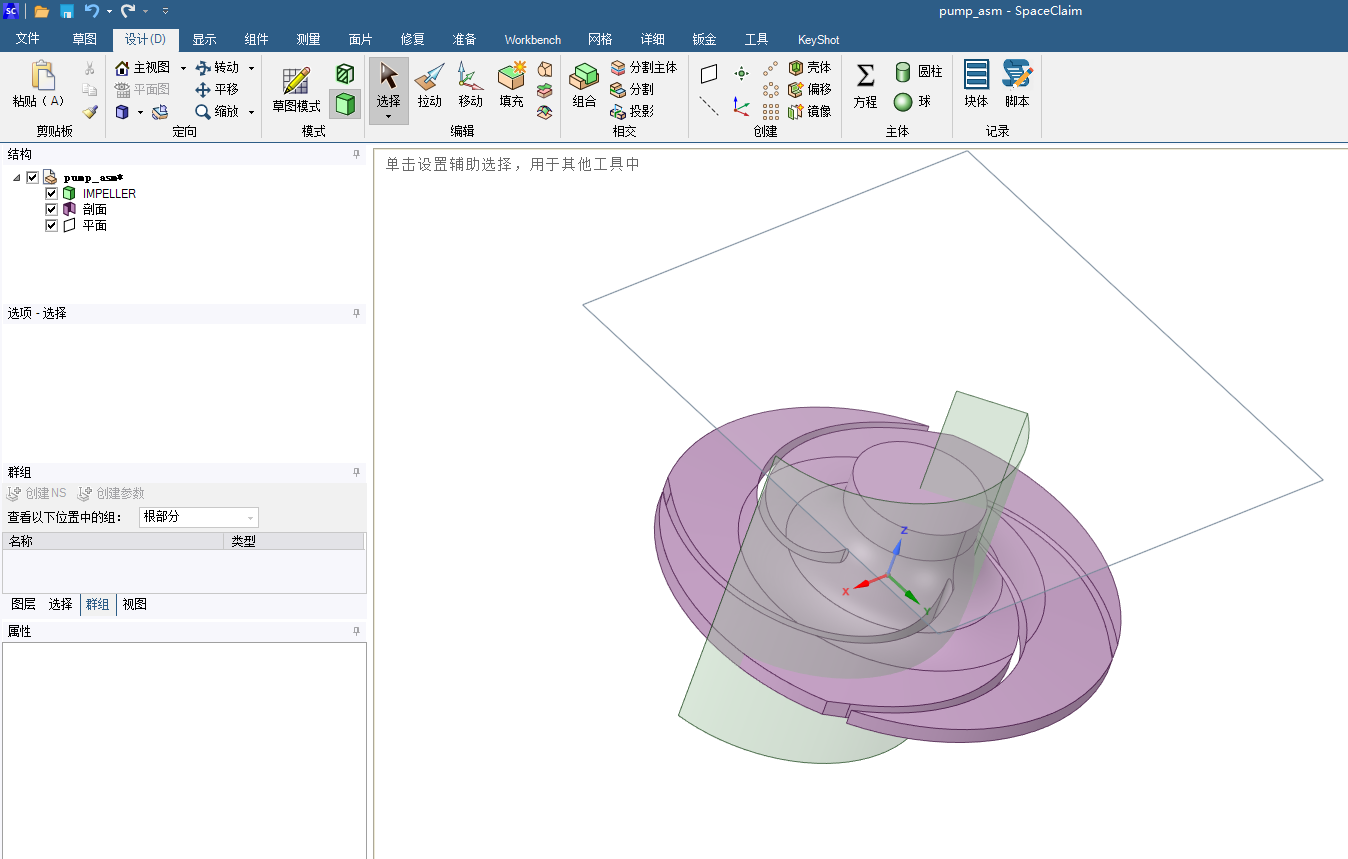The width and height of the screenshot is (1348, 859).
Task: Click the Combine (组合) tool
Action: click(584, 85)
